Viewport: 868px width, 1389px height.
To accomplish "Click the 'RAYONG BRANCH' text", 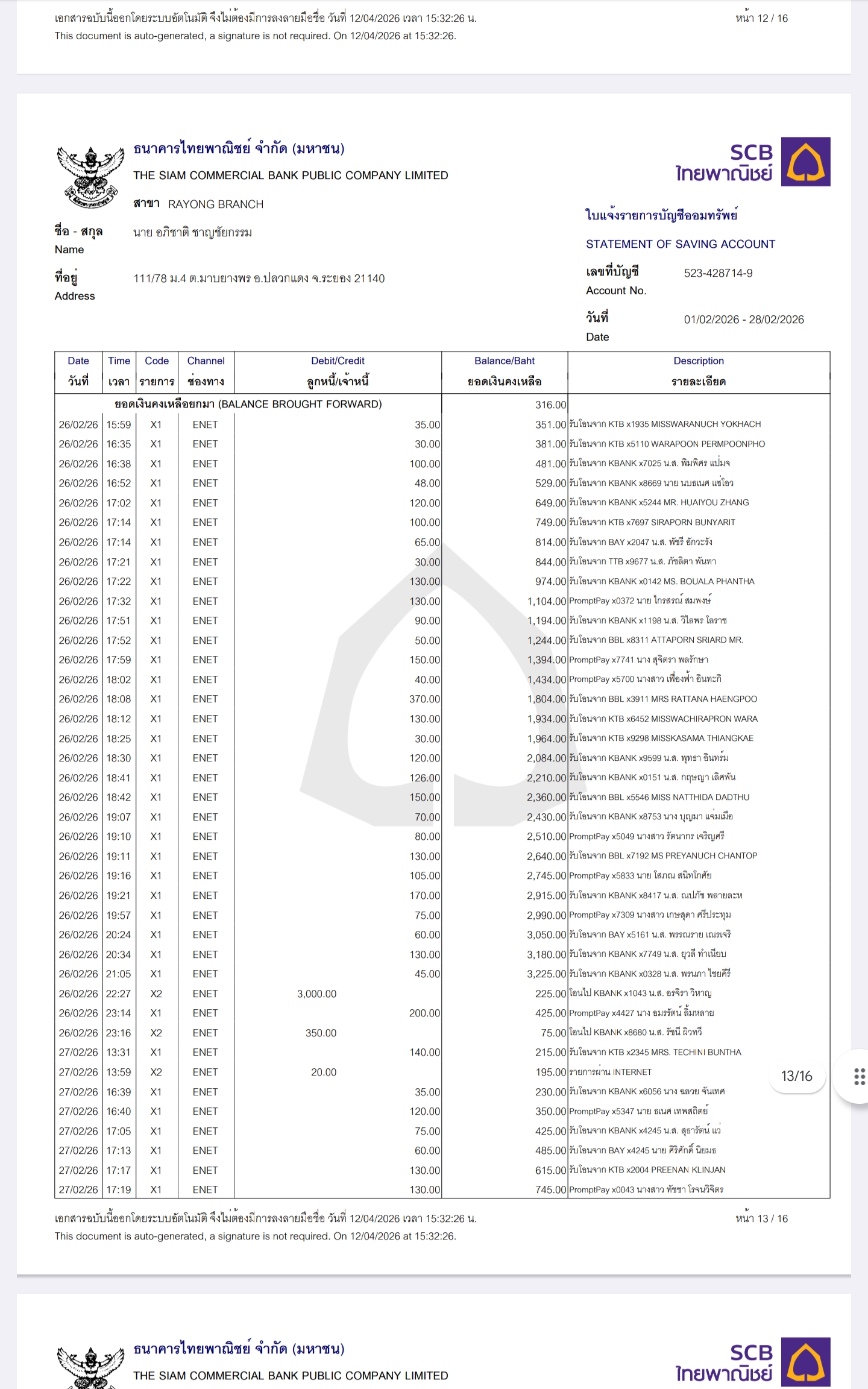I will (215, 204).
